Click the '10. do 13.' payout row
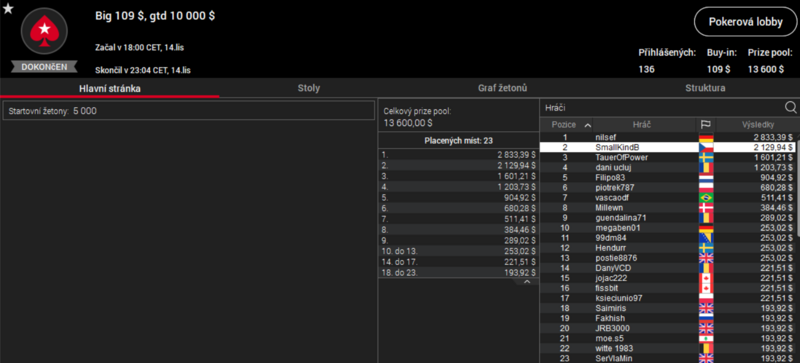 pyautogui.click(x=458, y=251)
